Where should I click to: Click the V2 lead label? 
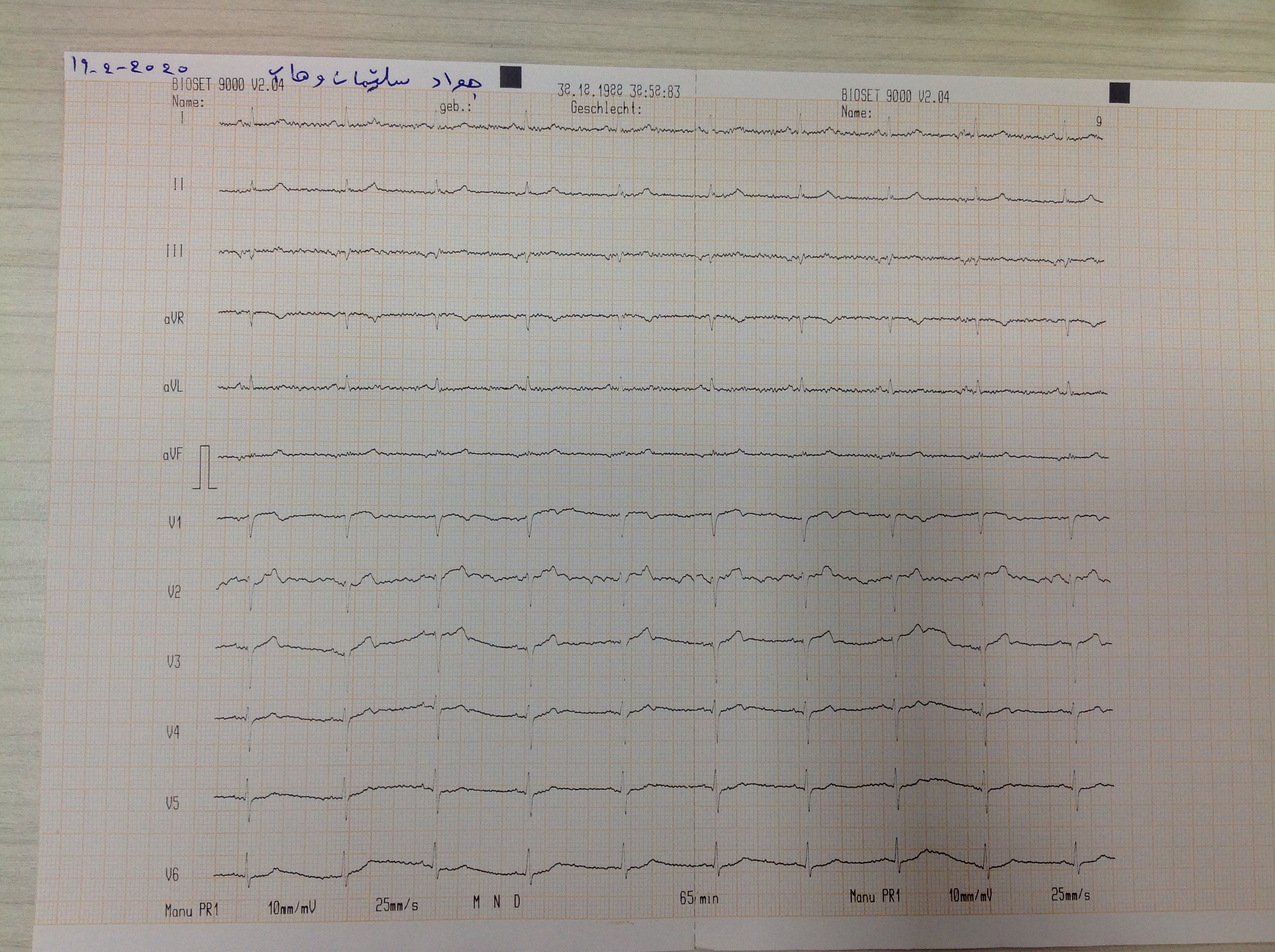tap(174, 592)
